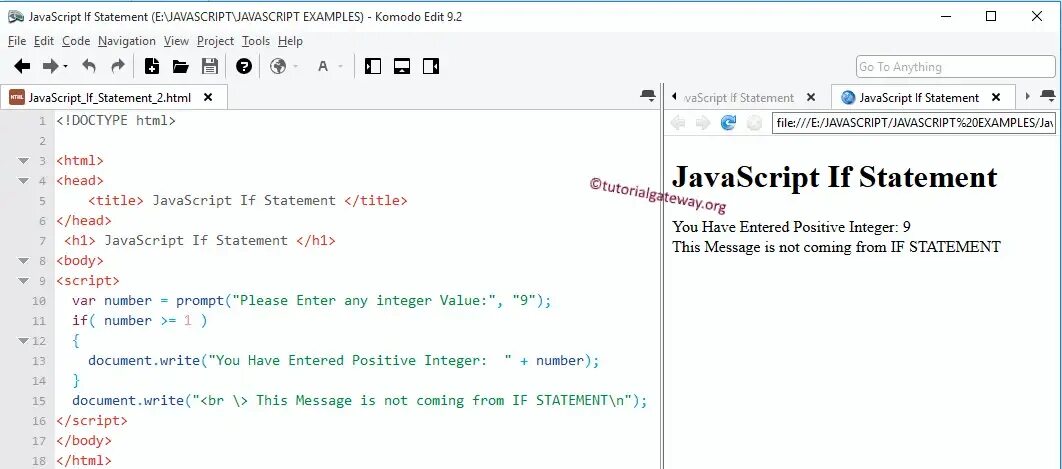This screenshot has width=1062, height=469.
Task: Close the active JavaScript If Statement preview tab
Action: (996, 98)
